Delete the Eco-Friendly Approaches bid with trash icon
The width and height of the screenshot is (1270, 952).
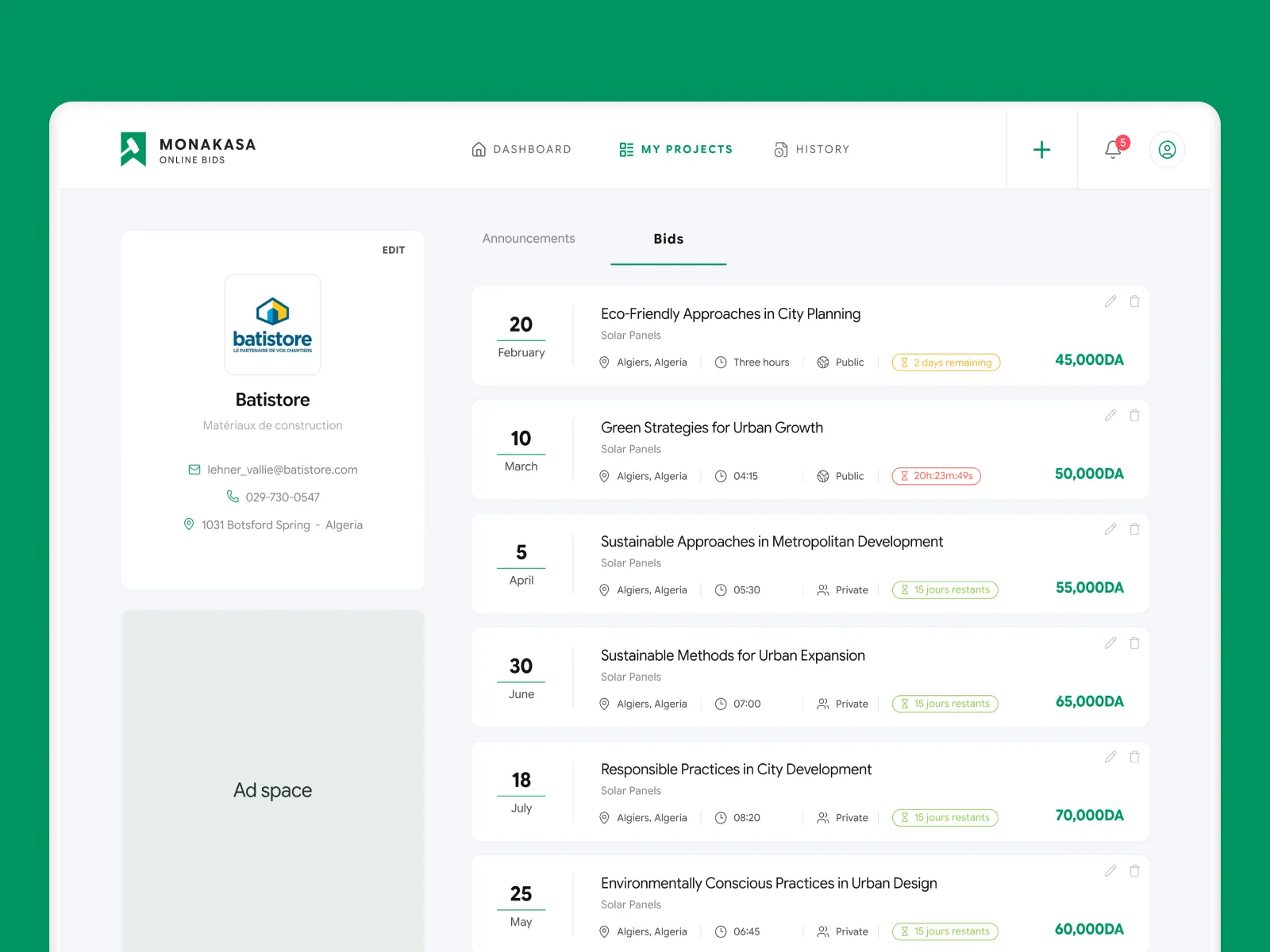click(1134, 301)
